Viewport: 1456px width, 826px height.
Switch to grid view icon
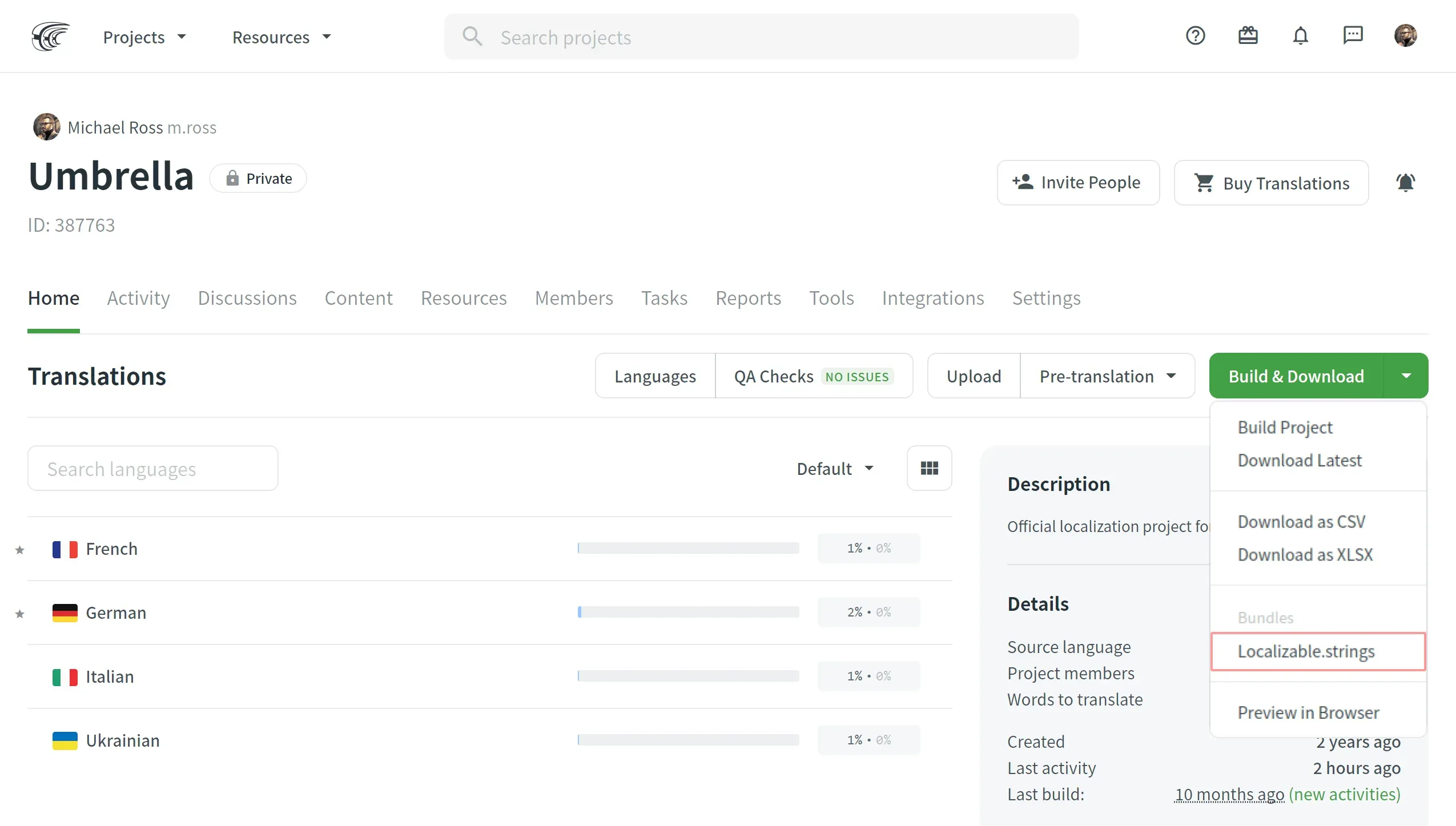point(929,468)
